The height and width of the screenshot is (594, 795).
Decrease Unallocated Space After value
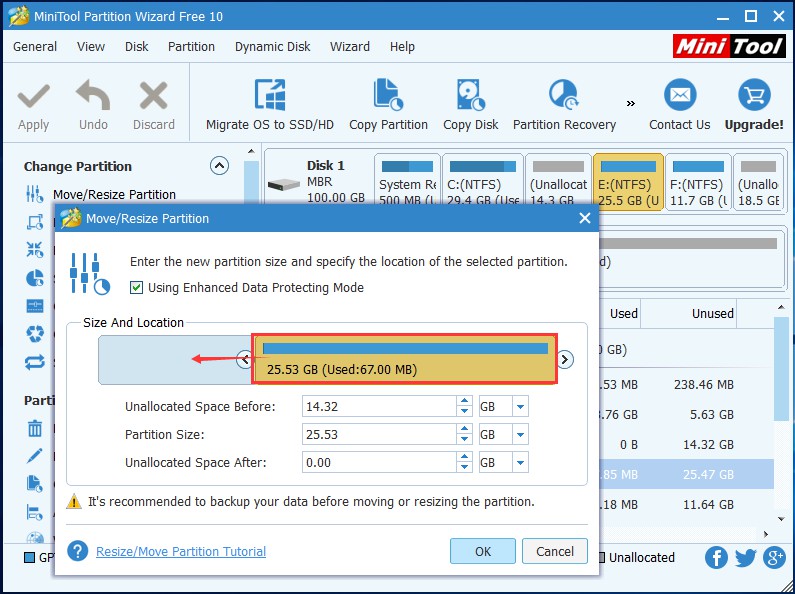pos(464,467)
